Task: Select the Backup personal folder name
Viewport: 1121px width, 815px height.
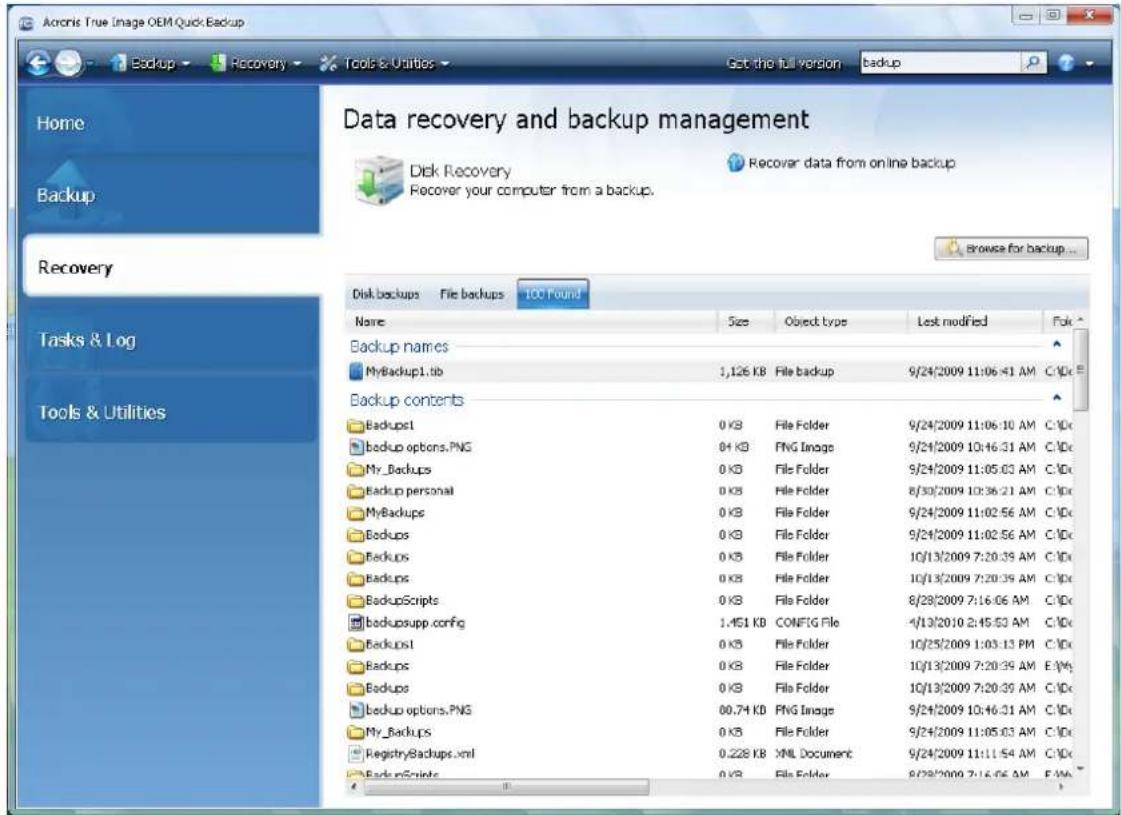Action: (x=409, y=491)
